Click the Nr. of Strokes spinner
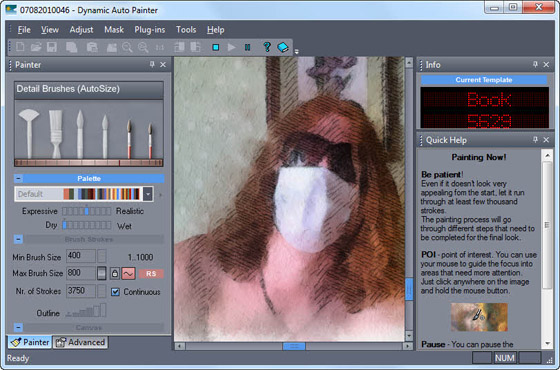The image size is (560, 370). tap(102, 291)
